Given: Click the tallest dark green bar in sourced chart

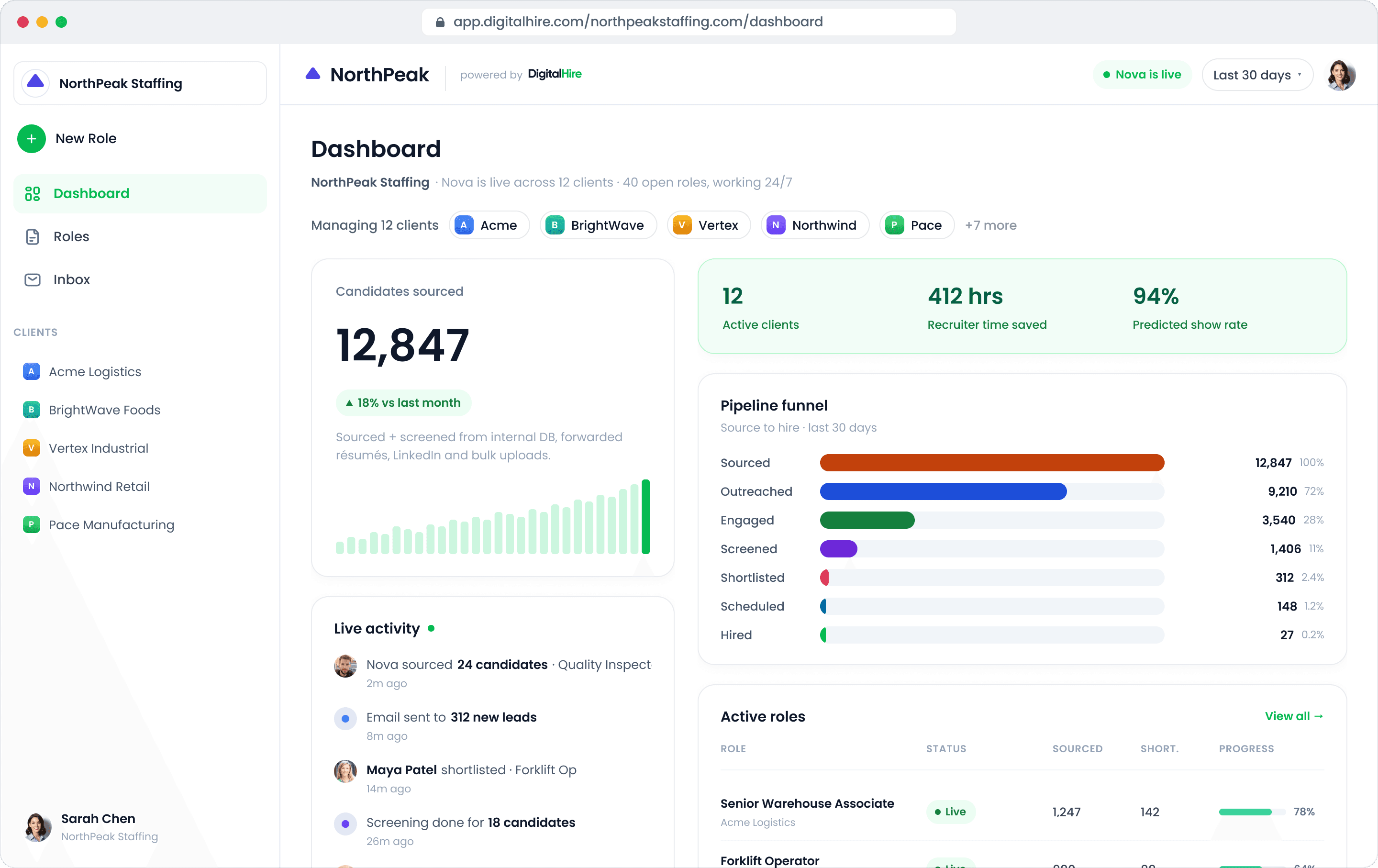Looking at the screenshot, I should [645, 517].
